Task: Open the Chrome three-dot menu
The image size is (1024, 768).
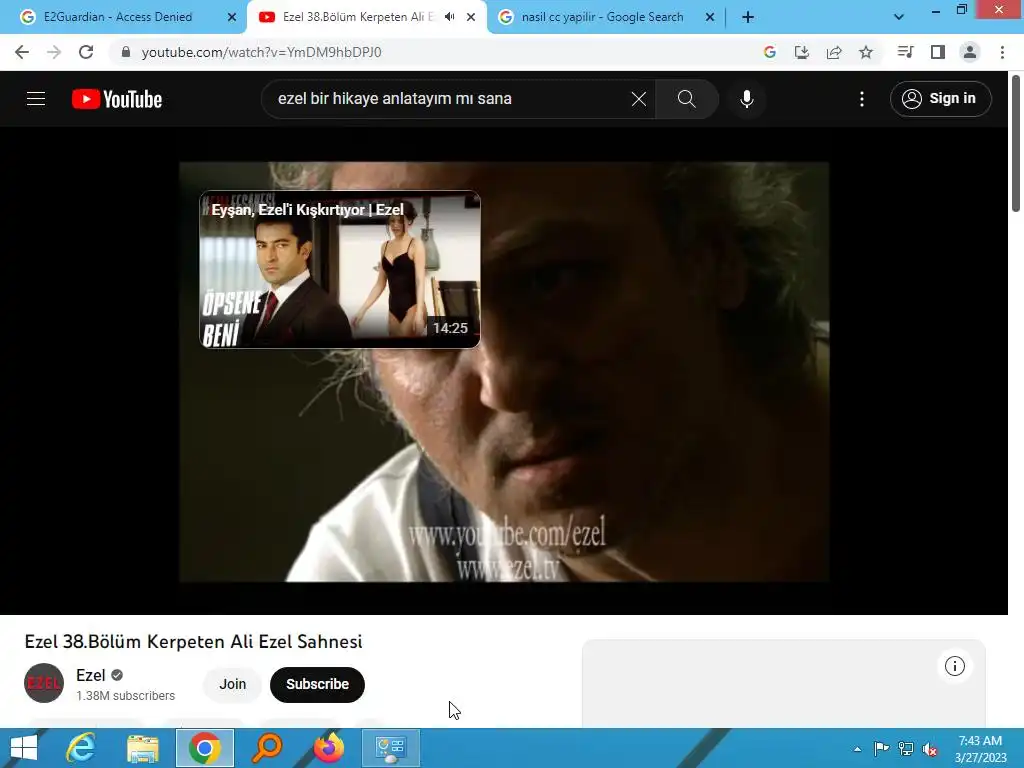Action: (1002, 52)
